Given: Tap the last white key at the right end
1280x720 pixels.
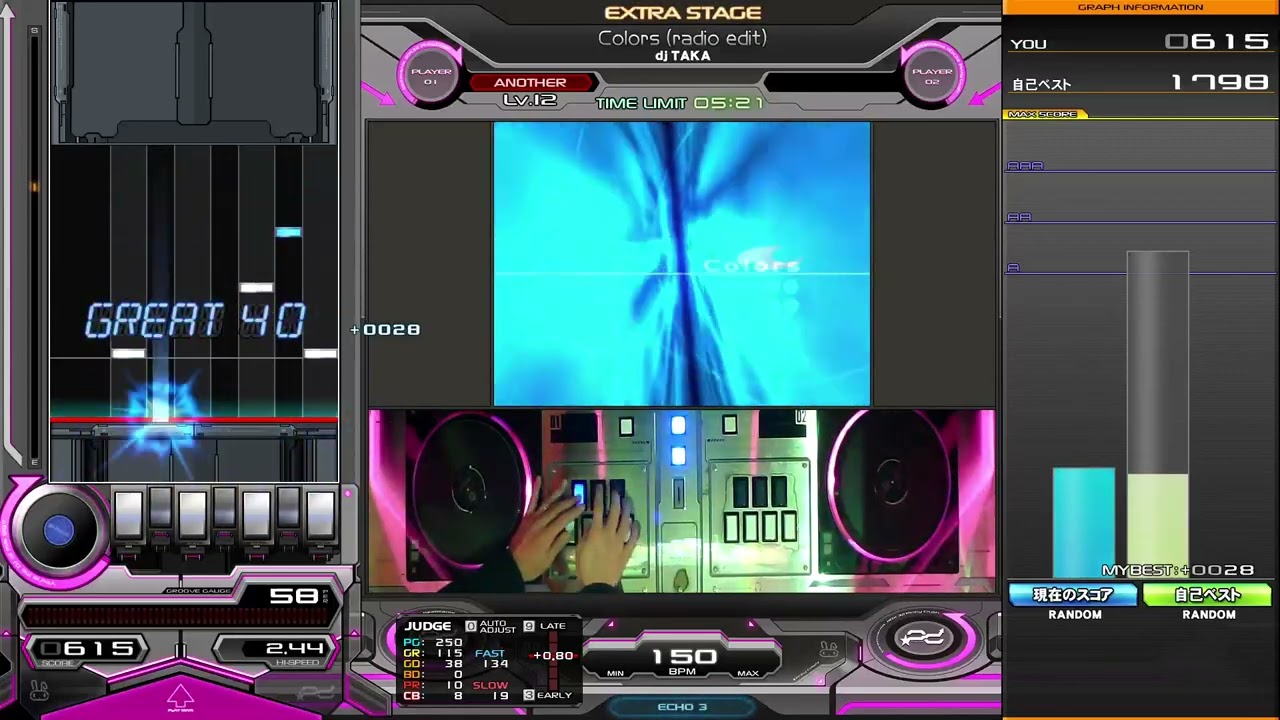Looking at the screenshot, I should click(x=320, y=516).
